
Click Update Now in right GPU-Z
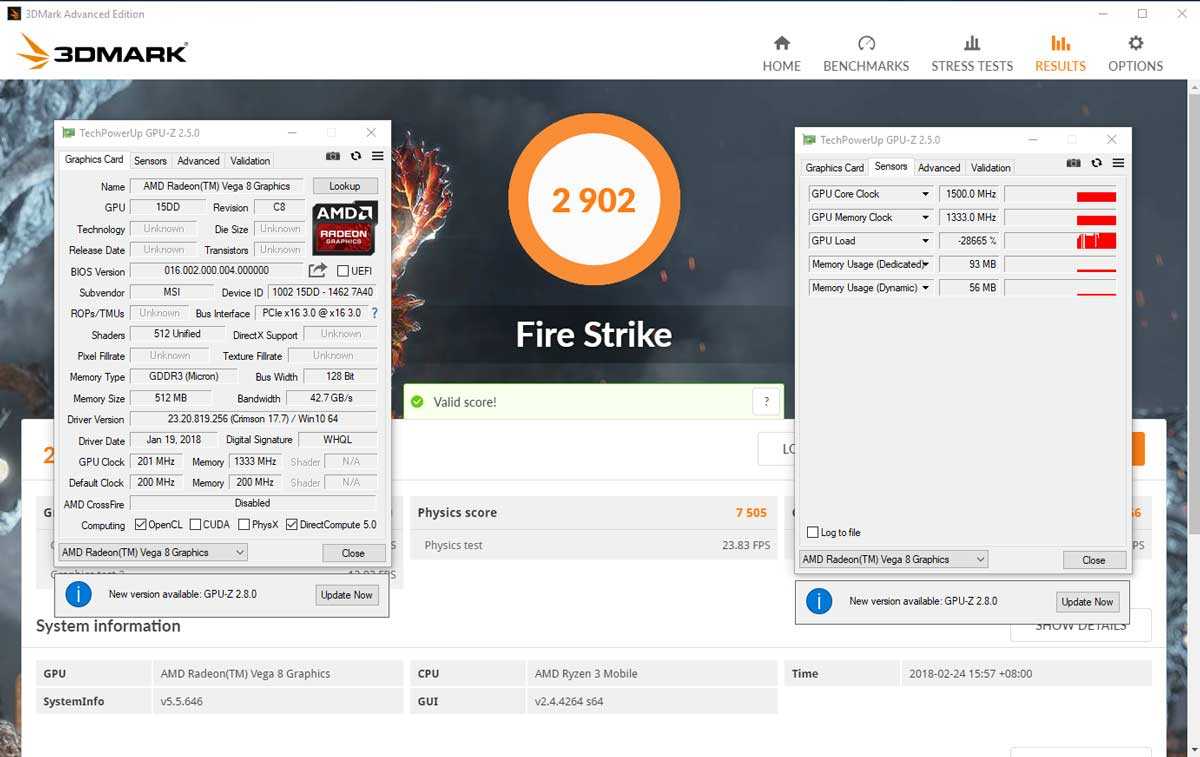1087,602
